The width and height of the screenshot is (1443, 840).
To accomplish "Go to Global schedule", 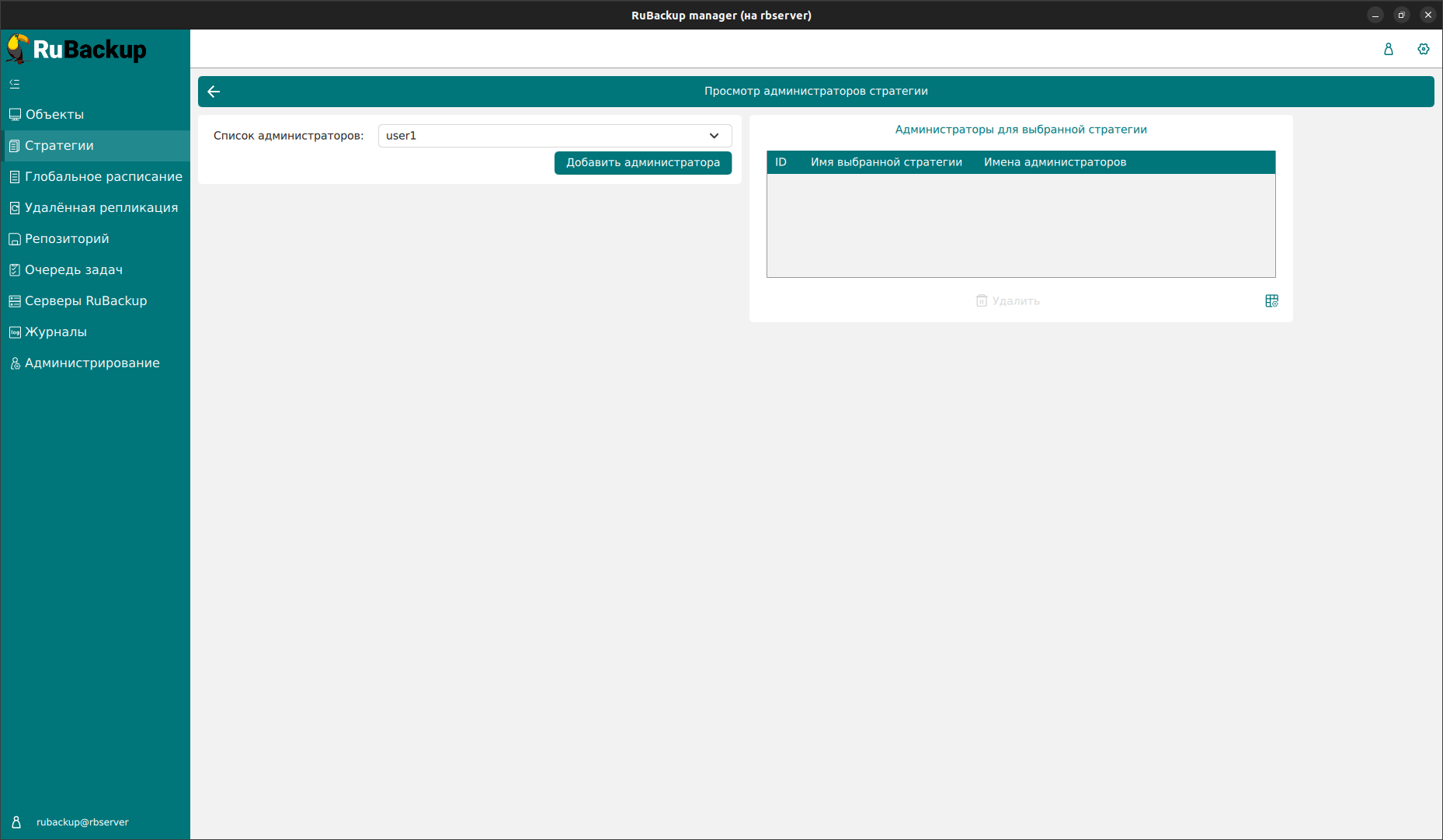I will coord(103,177).
